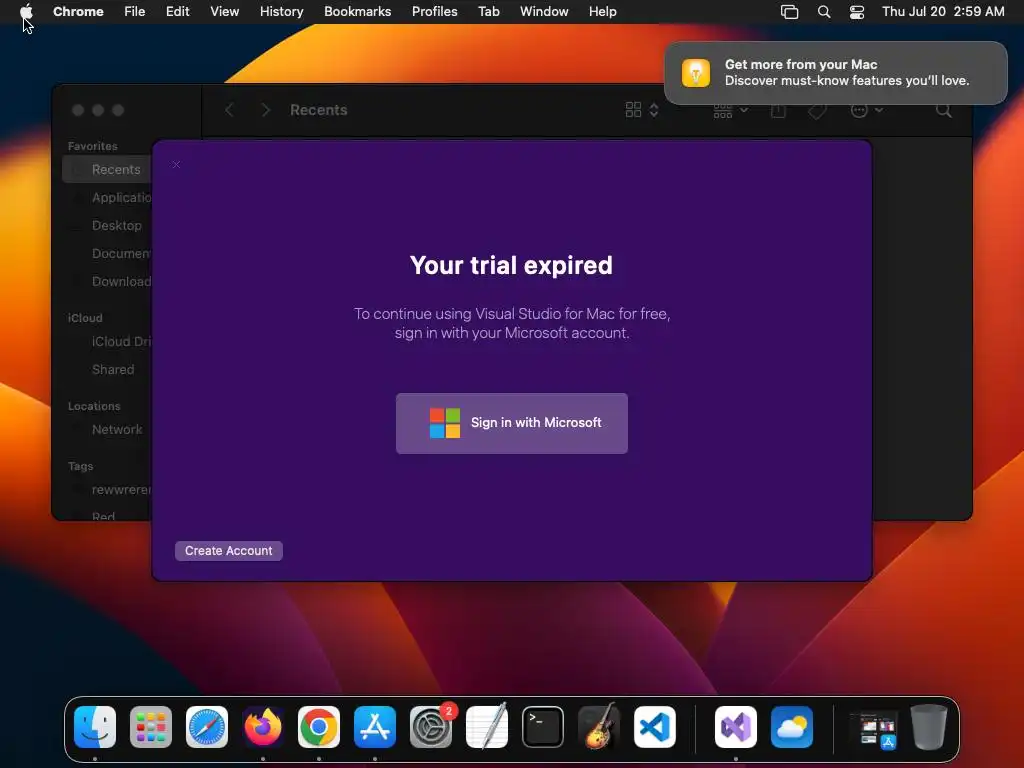Select Desktop in Finder sidebar
The image size is (1024, 768).
click(108, 225)
